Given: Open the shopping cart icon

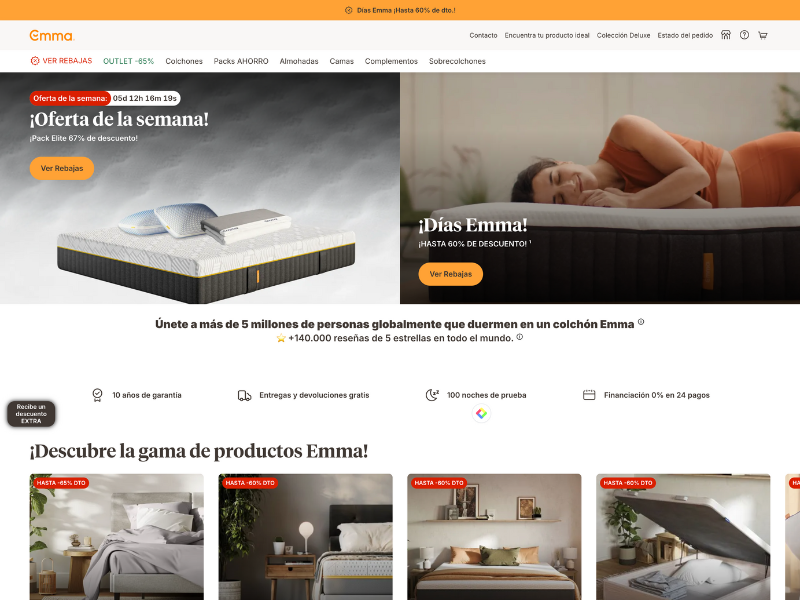Looking at the screenshot, I should tap(763, 35).
